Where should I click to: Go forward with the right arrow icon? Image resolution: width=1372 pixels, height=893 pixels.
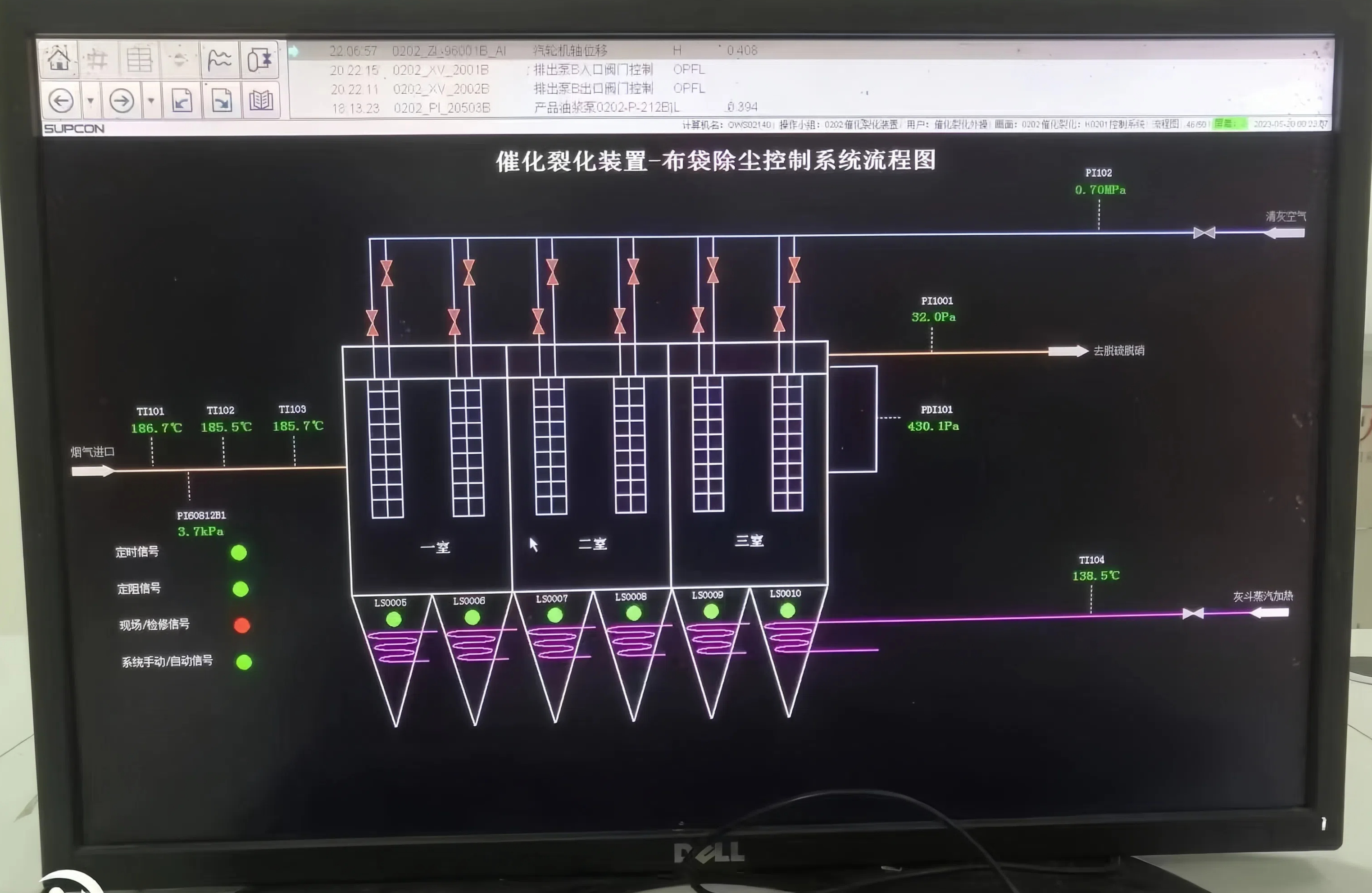tap(121, 101)
